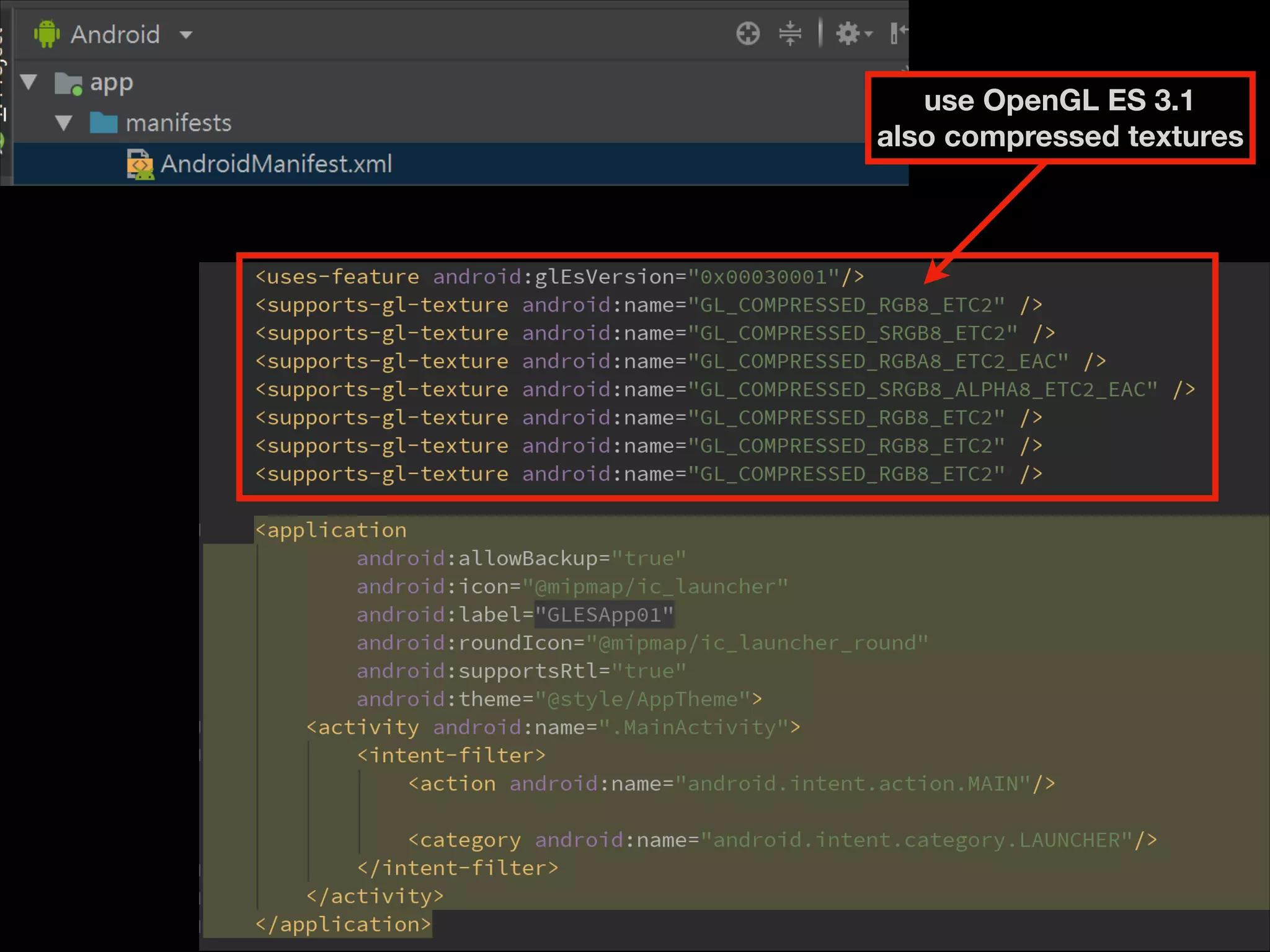The height and width of the screenshot is (952, 1270).
Task: Open the gear settings menu
Action: click(853, 33)
